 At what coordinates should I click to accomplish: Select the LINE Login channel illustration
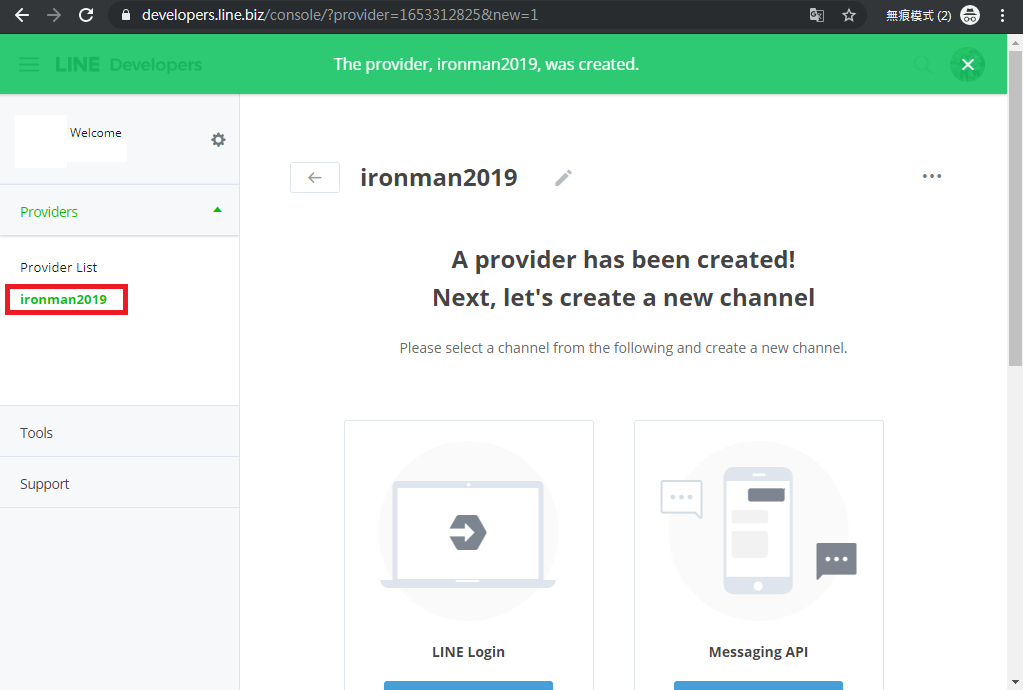tap(468, 531)
